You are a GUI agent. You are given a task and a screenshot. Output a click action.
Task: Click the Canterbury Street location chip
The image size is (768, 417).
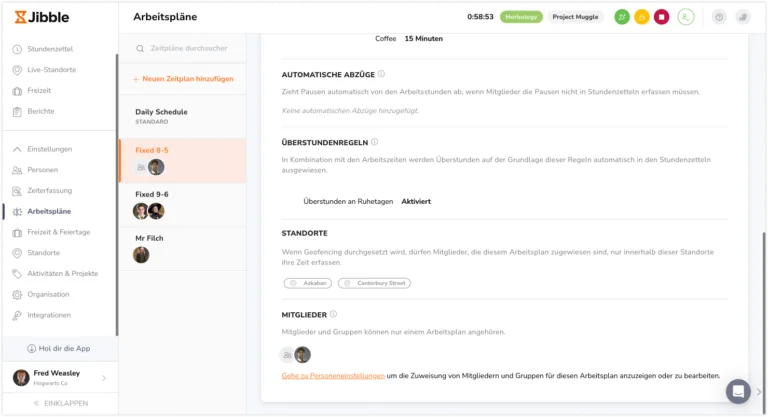(x=374, y=283)
